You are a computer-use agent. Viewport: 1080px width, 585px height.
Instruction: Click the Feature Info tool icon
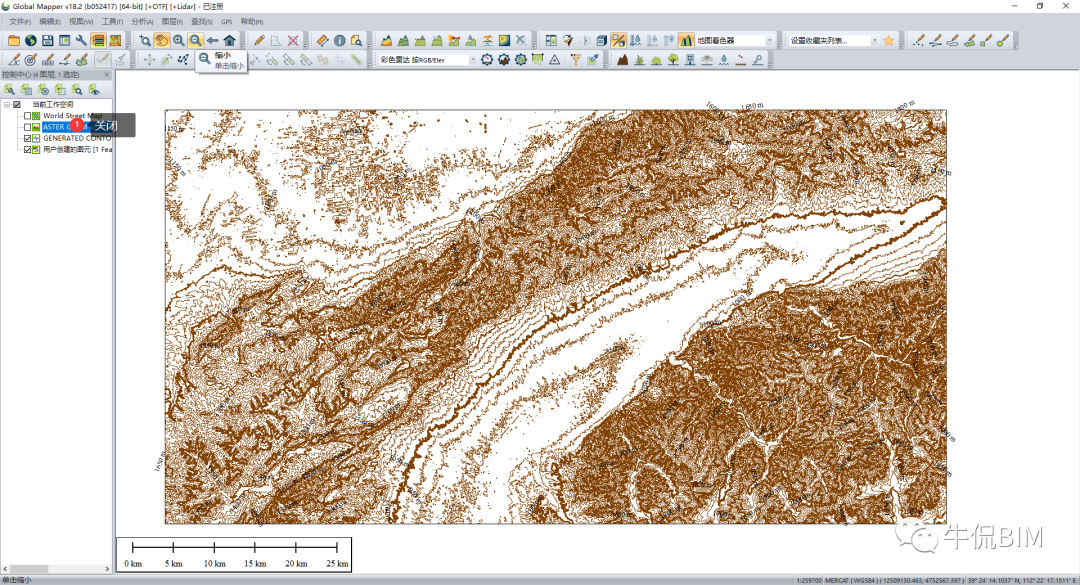point(339,40)
